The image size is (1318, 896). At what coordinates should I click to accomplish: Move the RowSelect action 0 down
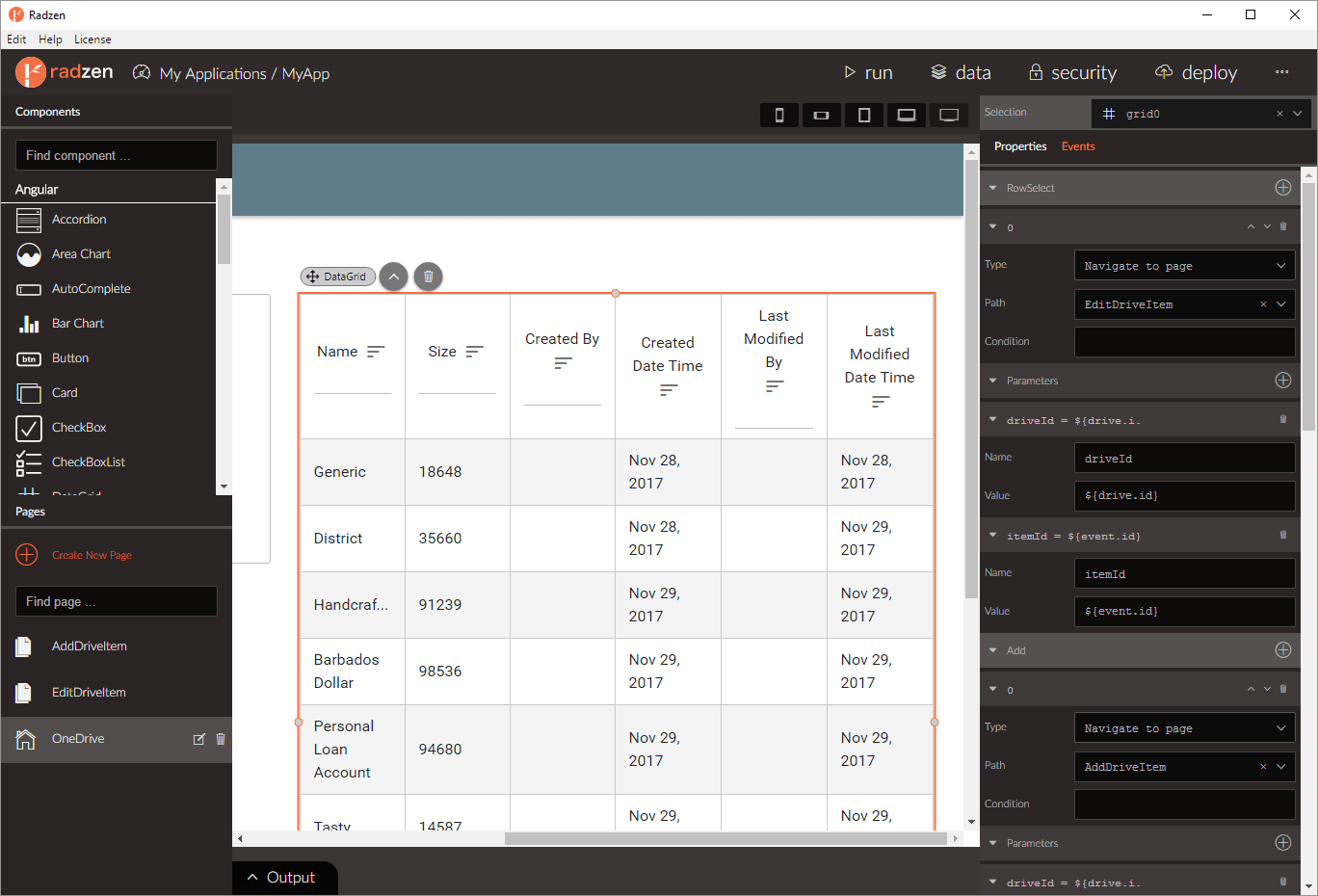point(1267,226)
